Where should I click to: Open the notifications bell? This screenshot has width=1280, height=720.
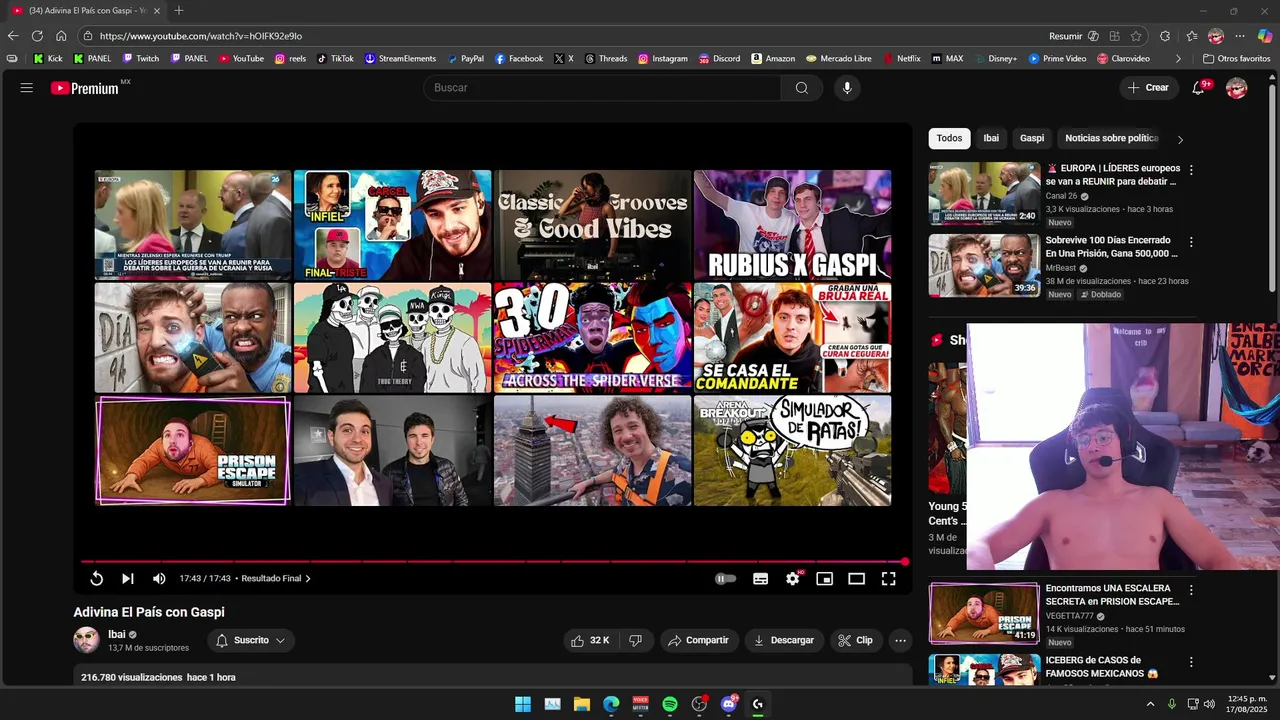pos(1198,88)
